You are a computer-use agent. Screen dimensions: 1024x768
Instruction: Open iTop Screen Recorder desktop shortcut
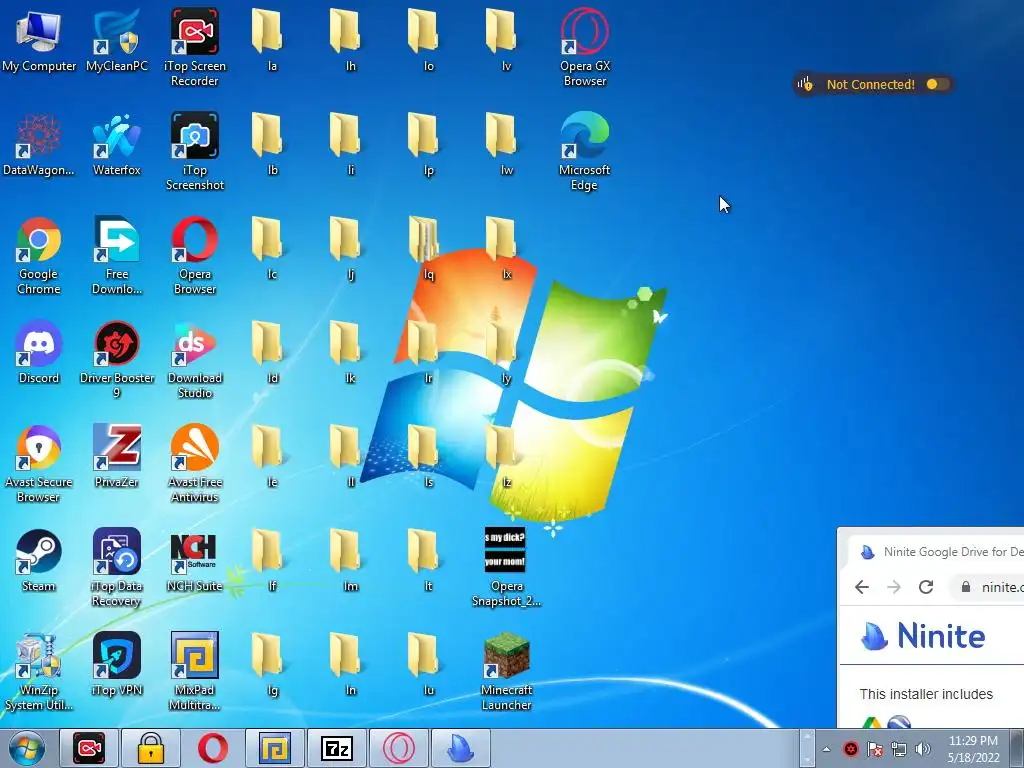pyautogui.click(x=195, y=47)
